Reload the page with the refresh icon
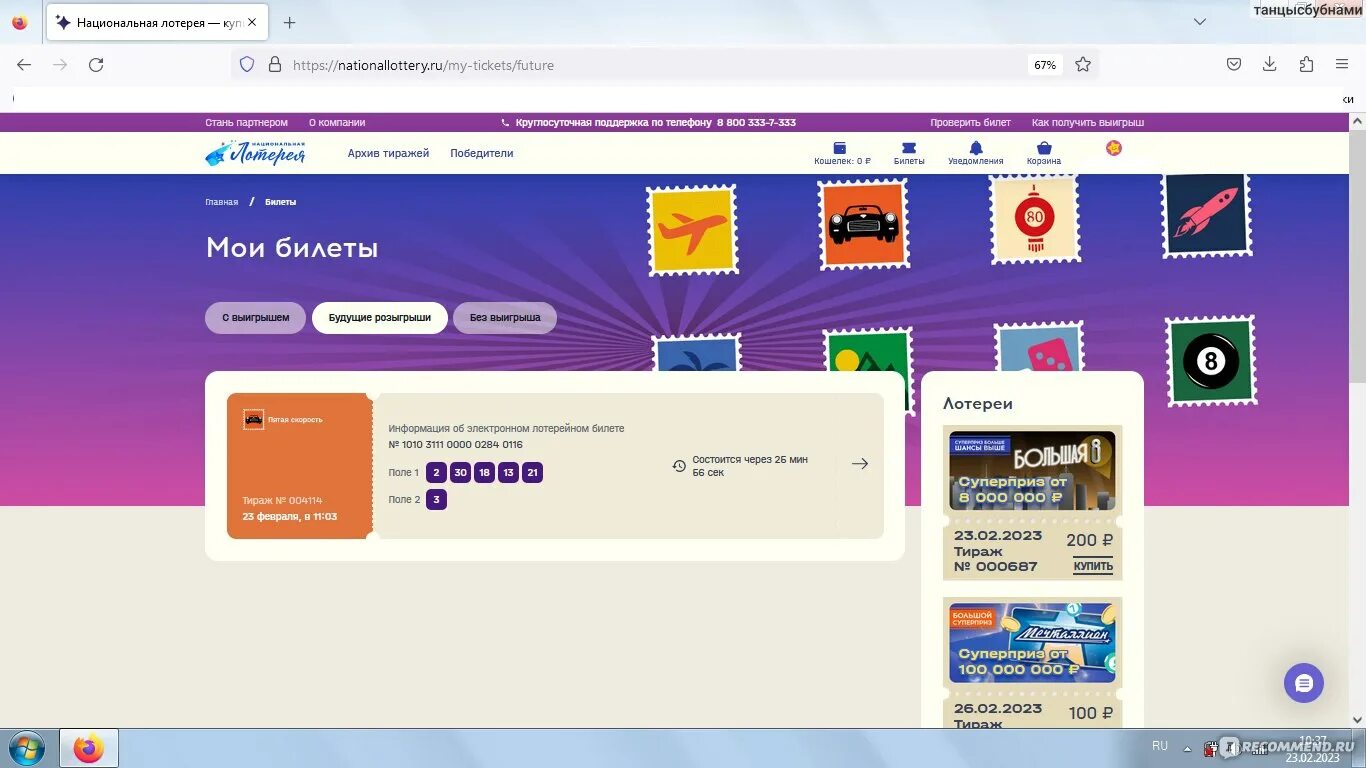Image resolution: width=1366 pixels, height=768 pixels. click(96, 64)
